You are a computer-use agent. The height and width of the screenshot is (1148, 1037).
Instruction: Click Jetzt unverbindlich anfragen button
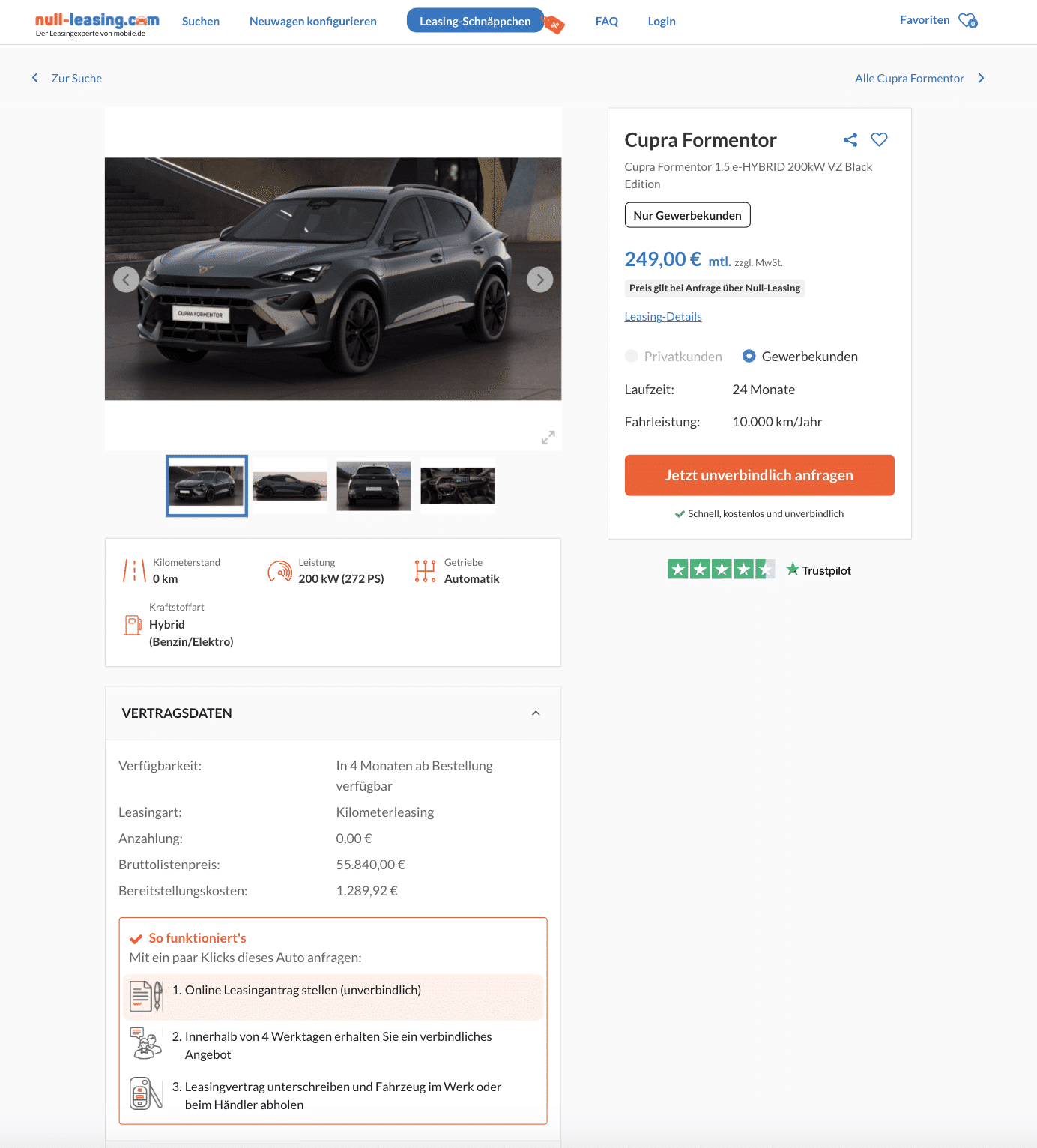[x=760, y=475]
